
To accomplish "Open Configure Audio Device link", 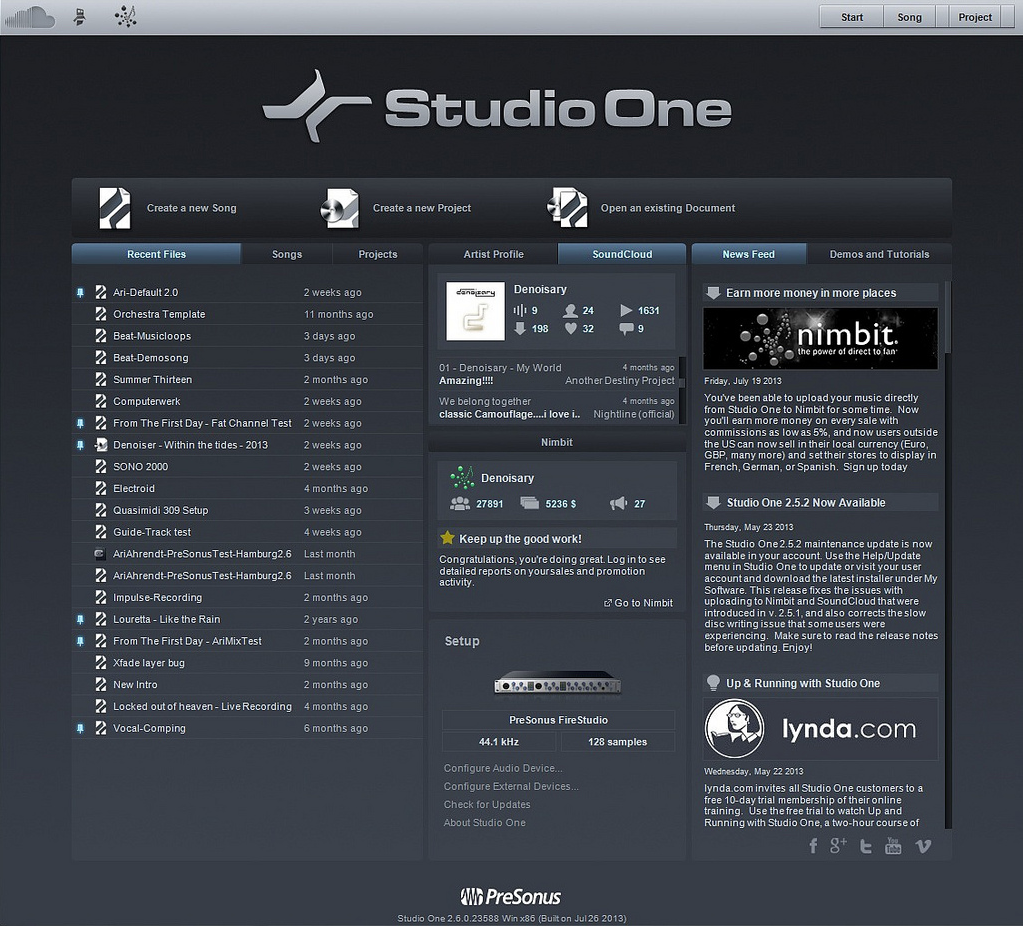I will coord(503,768).
